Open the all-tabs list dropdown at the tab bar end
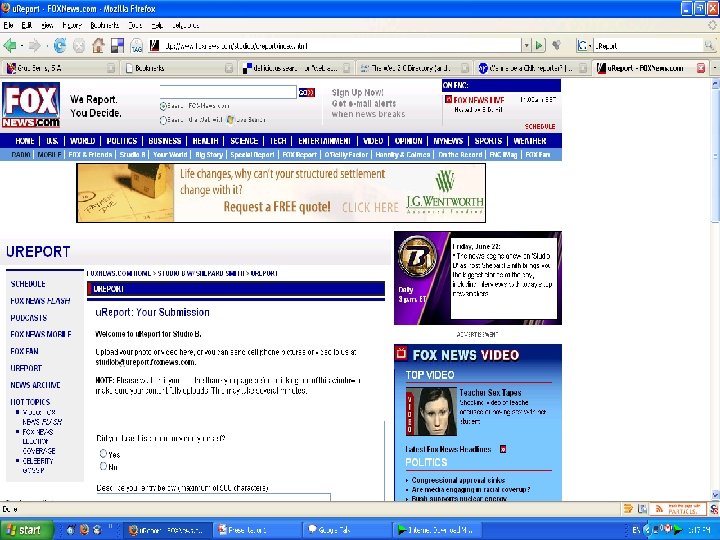 coord(714,68)
